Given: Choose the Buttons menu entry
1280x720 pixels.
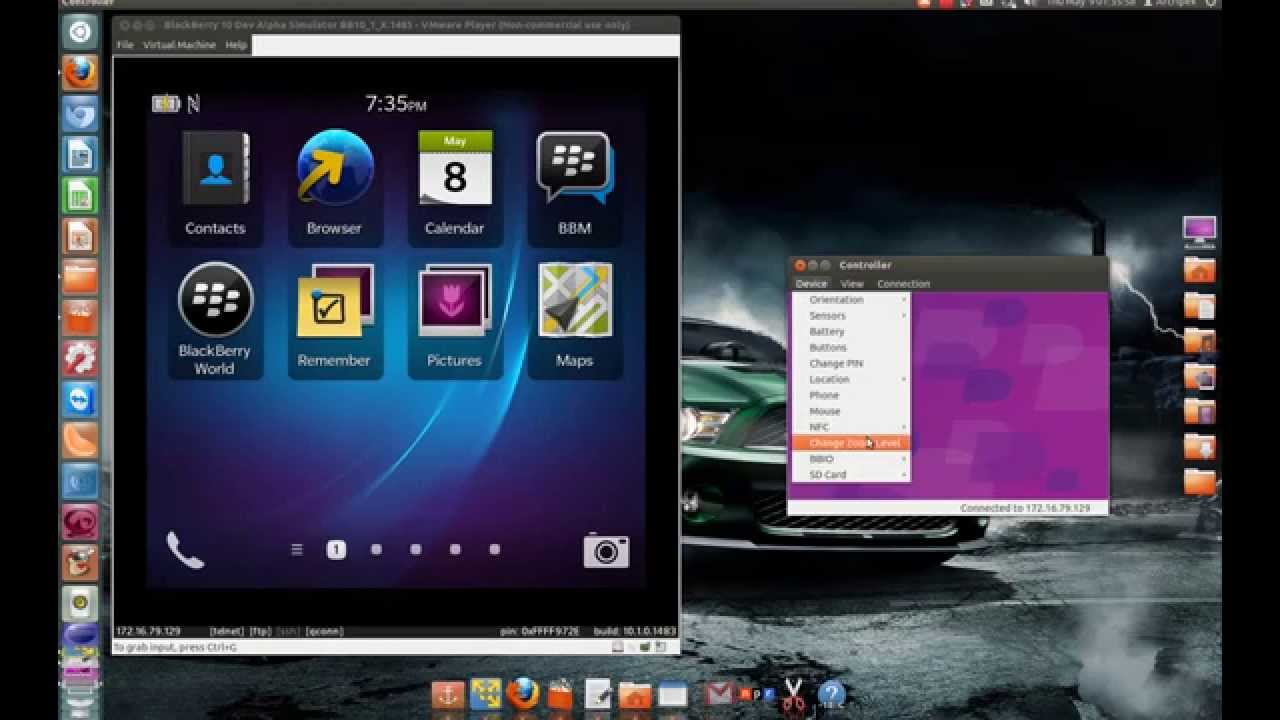Looking at the screenshot, I should pos(851,348).
